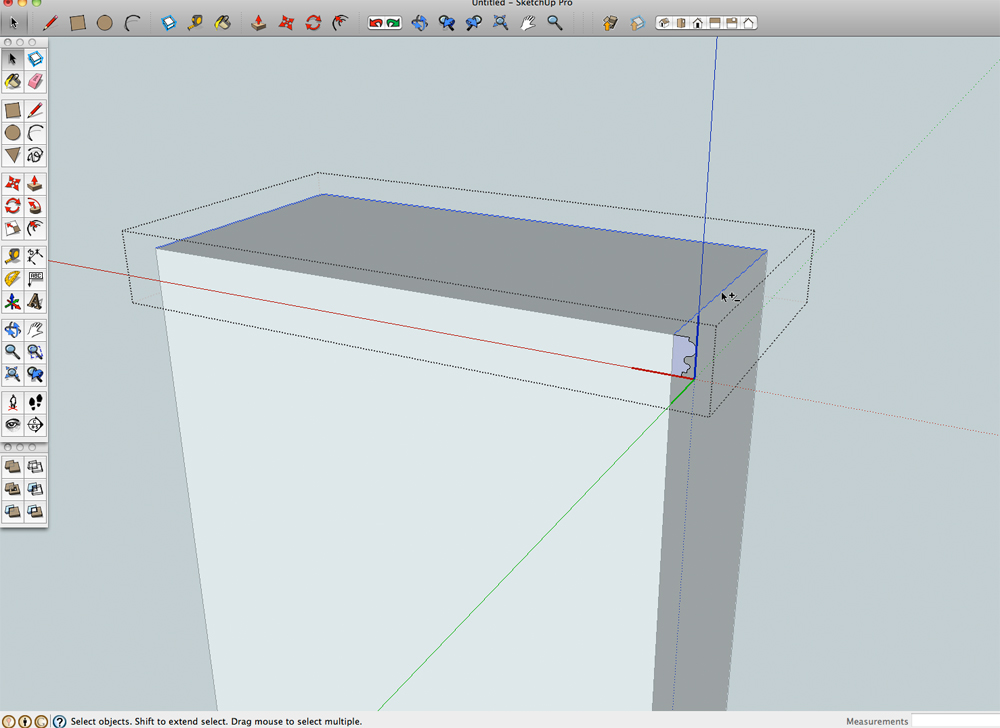Click the Share Model toolbar button
Viewport: 1000px width, 728px height.
[636, 22]
